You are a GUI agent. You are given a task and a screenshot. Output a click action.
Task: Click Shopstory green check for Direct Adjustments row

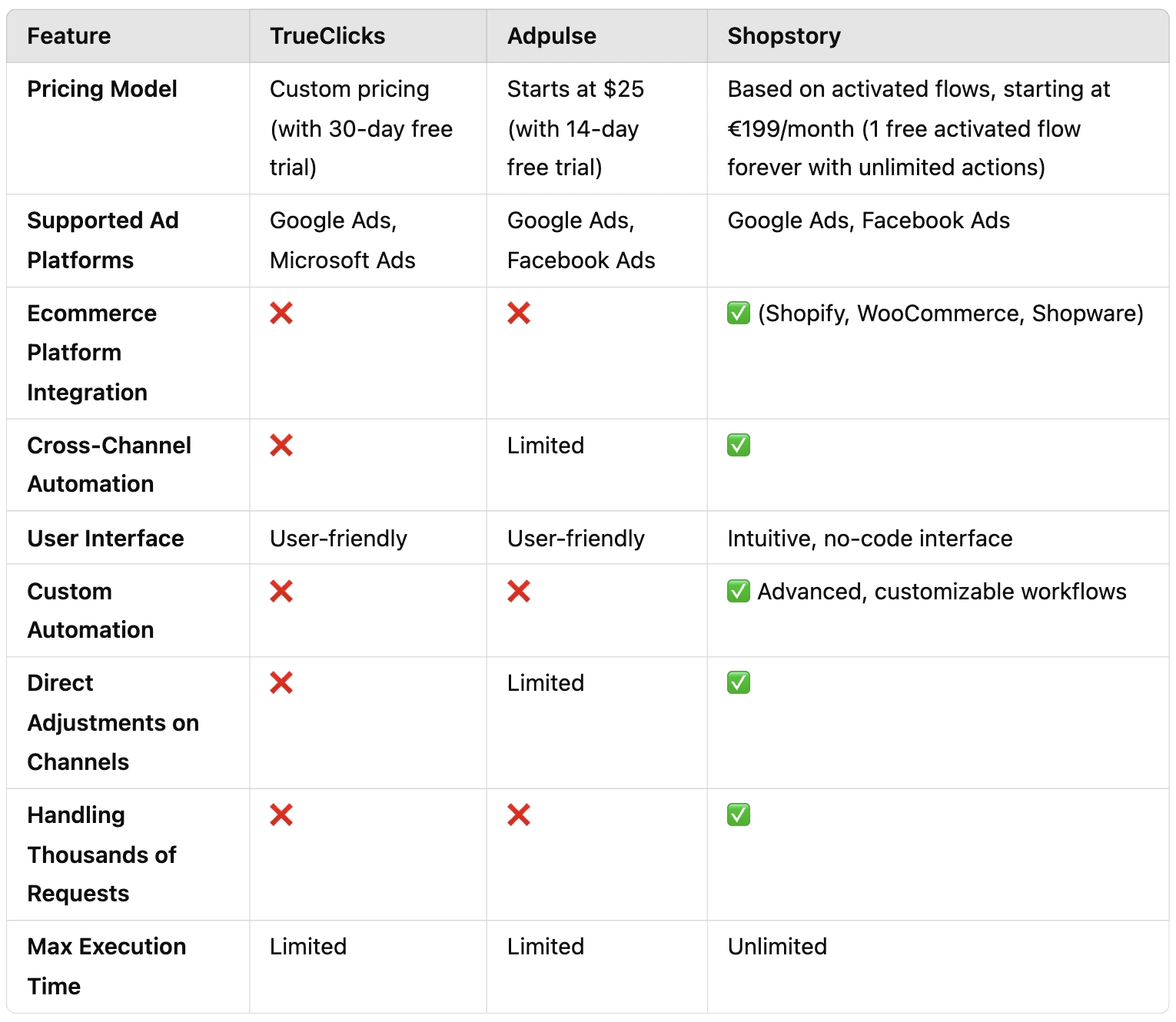[x=739, y=682]
